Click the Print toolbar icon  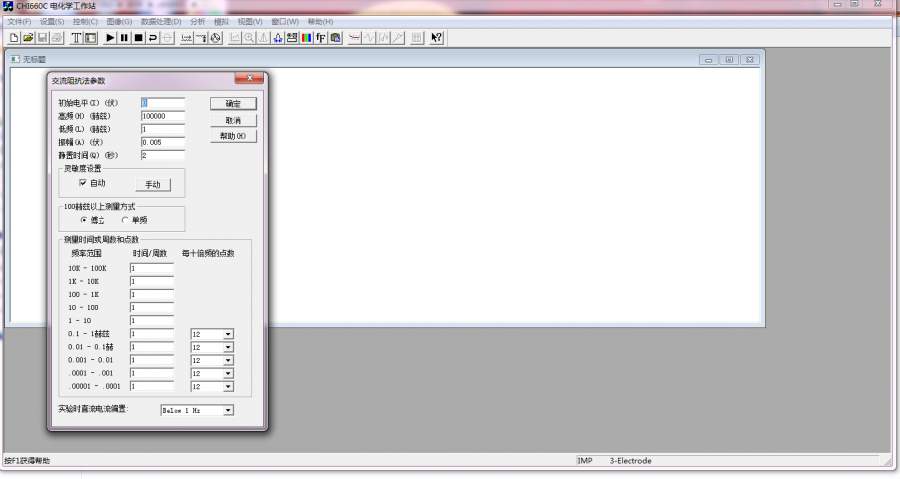pyautogui.click(x=57, y=38)
